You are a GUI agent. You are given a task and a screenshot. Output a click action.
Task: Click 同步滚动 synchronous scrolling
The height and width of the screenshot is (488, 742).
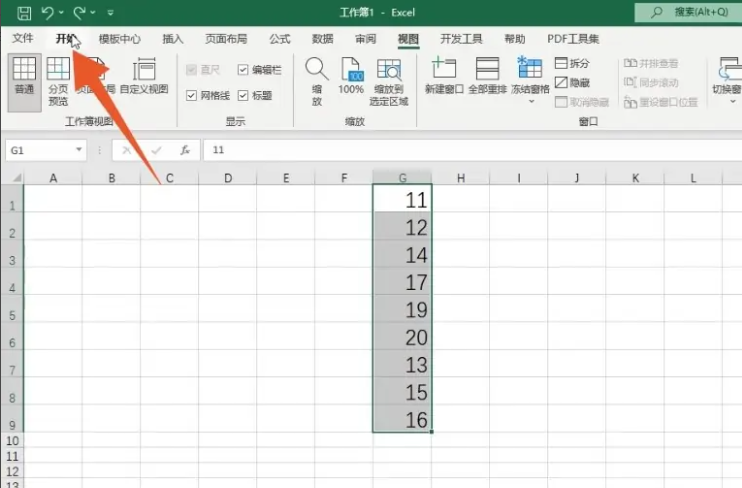(x=651, y=83)
